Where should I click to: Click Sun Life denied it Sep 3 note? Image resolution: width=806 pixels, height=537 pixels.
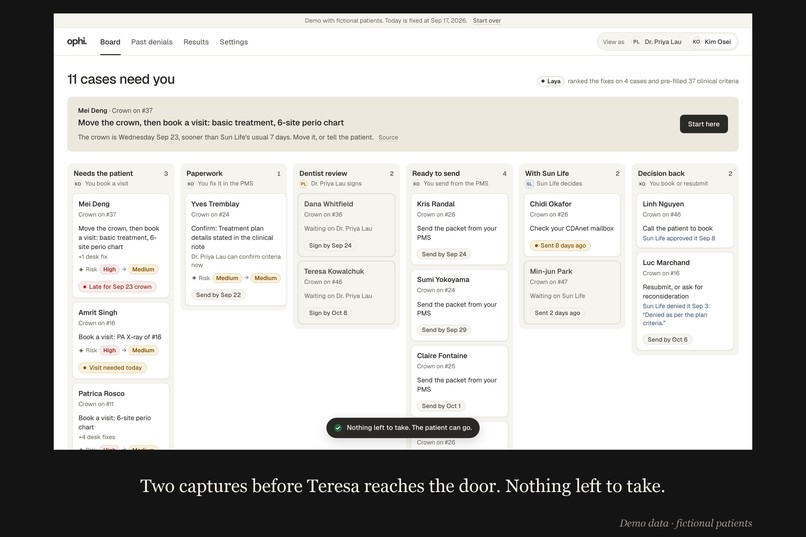676,314
